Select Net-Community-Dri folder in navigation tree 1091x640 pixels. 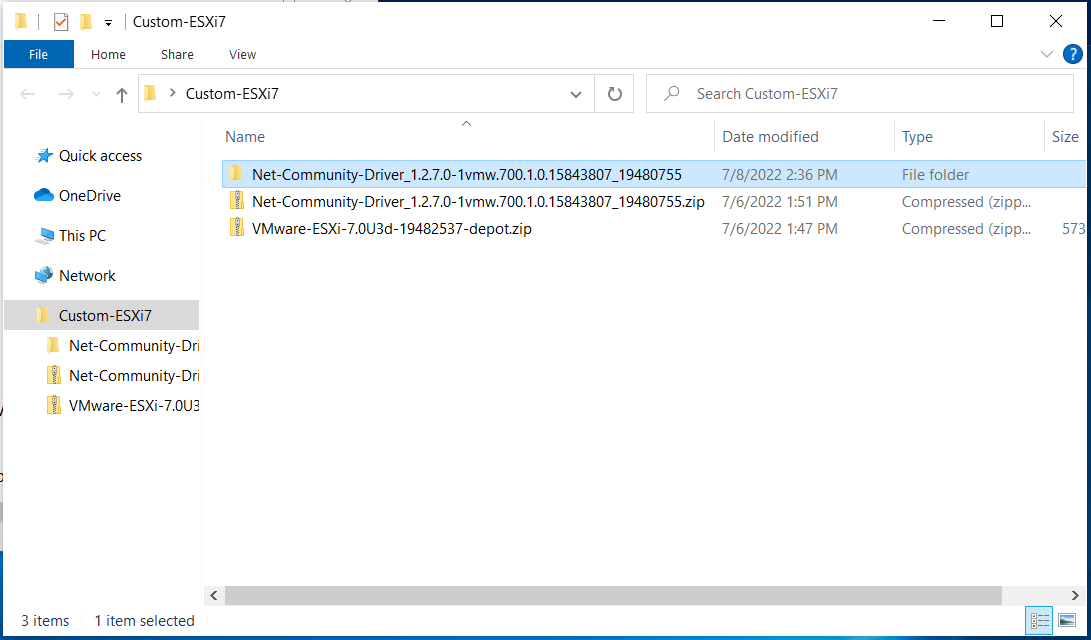tap(134, 346)
